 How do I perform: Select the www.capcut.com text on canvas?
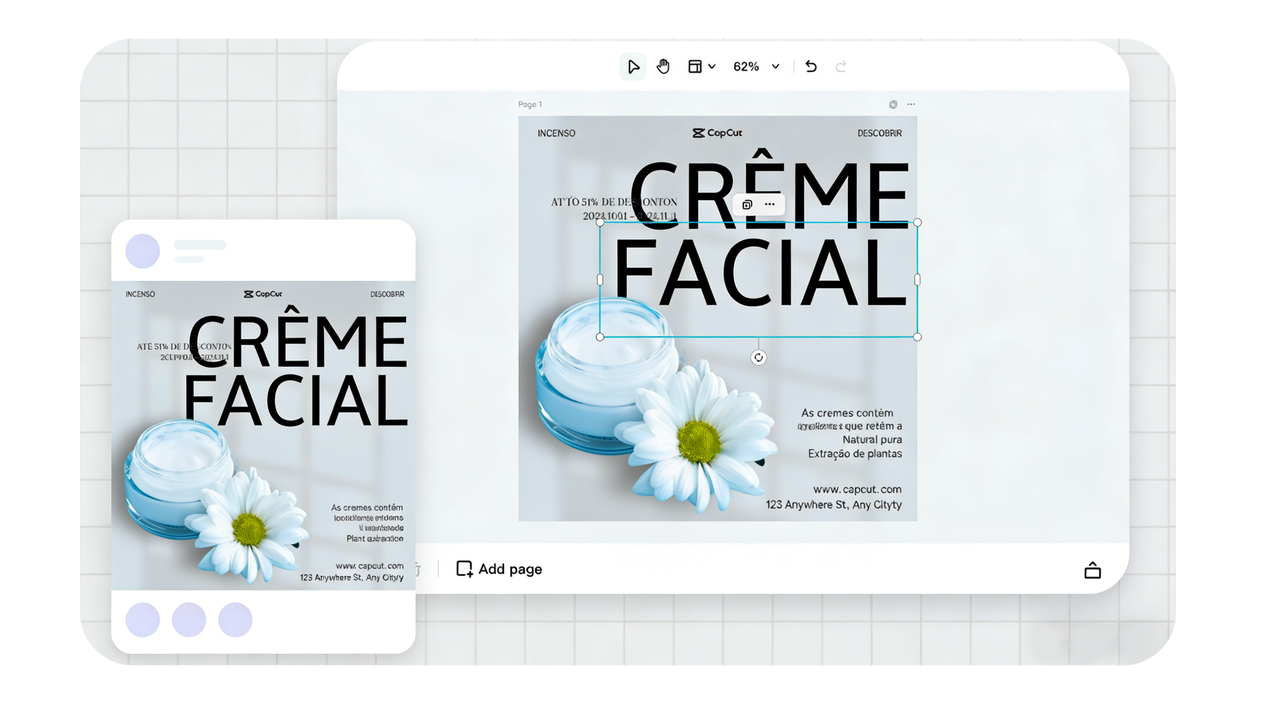tap(857, 490)
